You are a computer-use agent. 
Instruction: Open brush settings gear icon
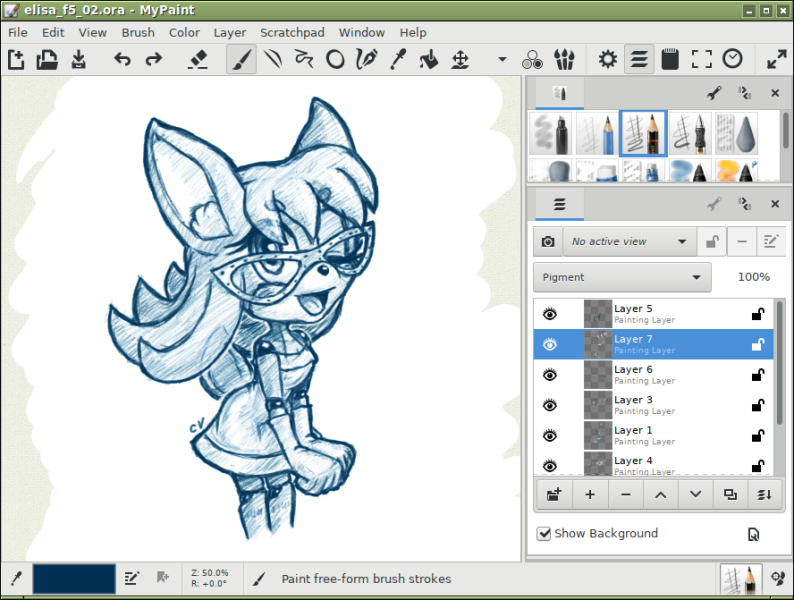click(x=608, y=59)
